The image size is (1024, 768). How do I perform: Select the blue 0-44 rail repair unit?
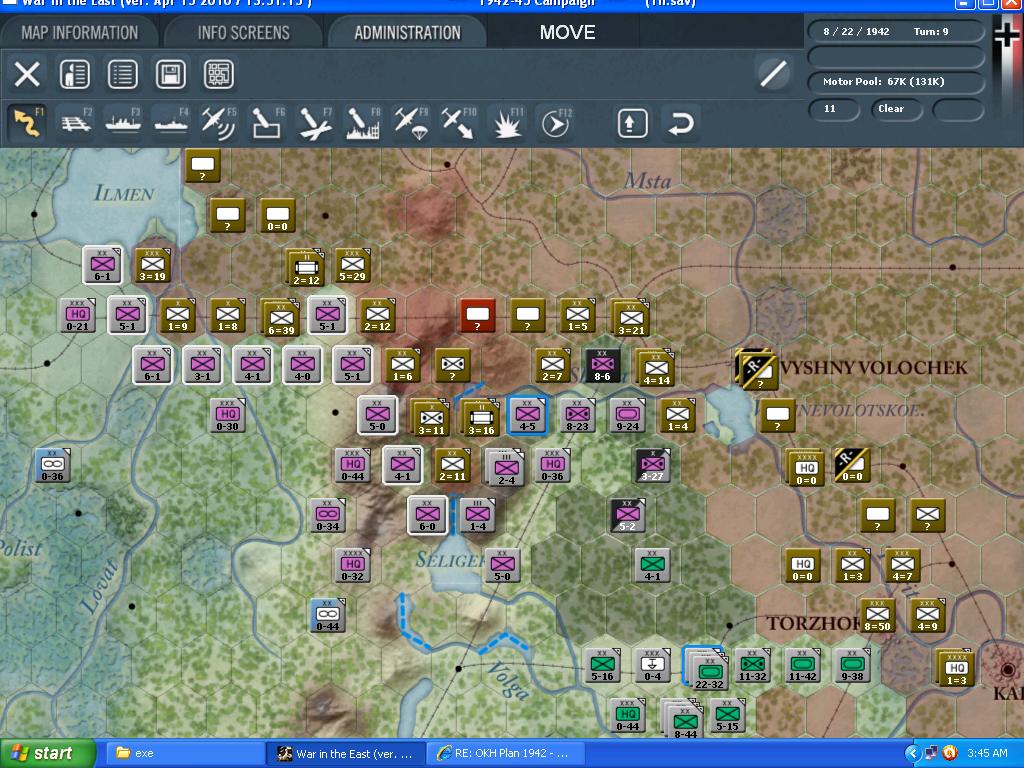[327, 615]
